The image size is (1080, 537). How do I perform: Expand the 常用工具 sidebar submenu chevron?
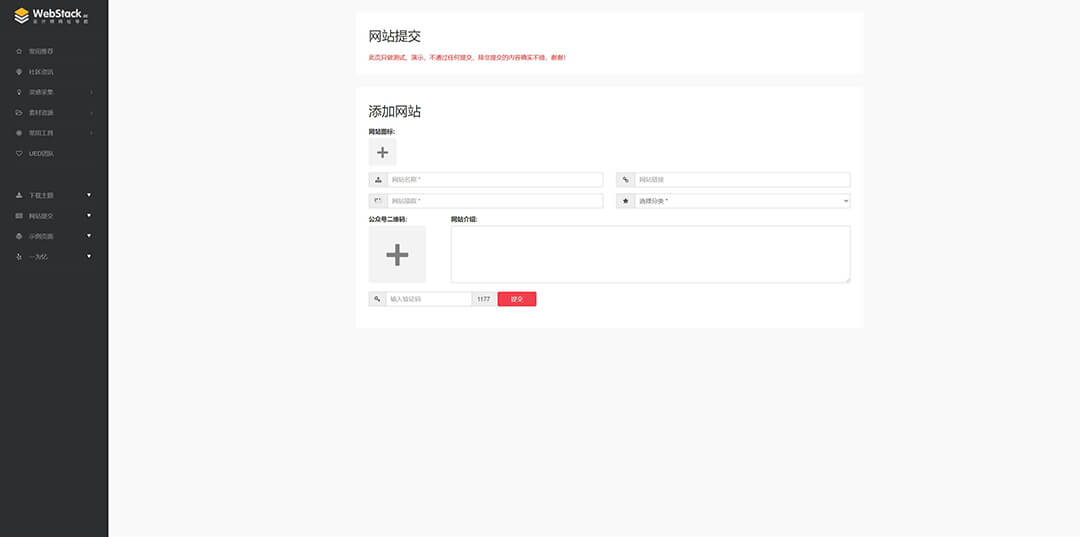(x=91, y=133)
